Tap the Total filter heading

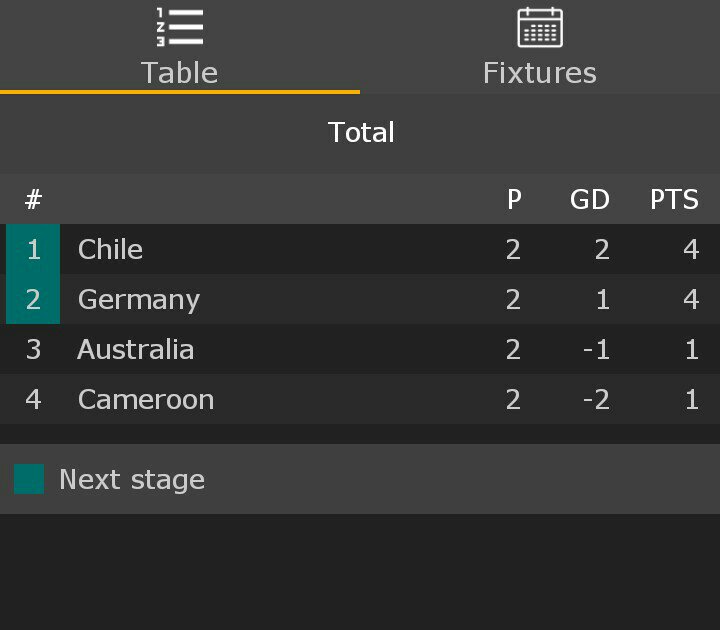pos(361,133)
